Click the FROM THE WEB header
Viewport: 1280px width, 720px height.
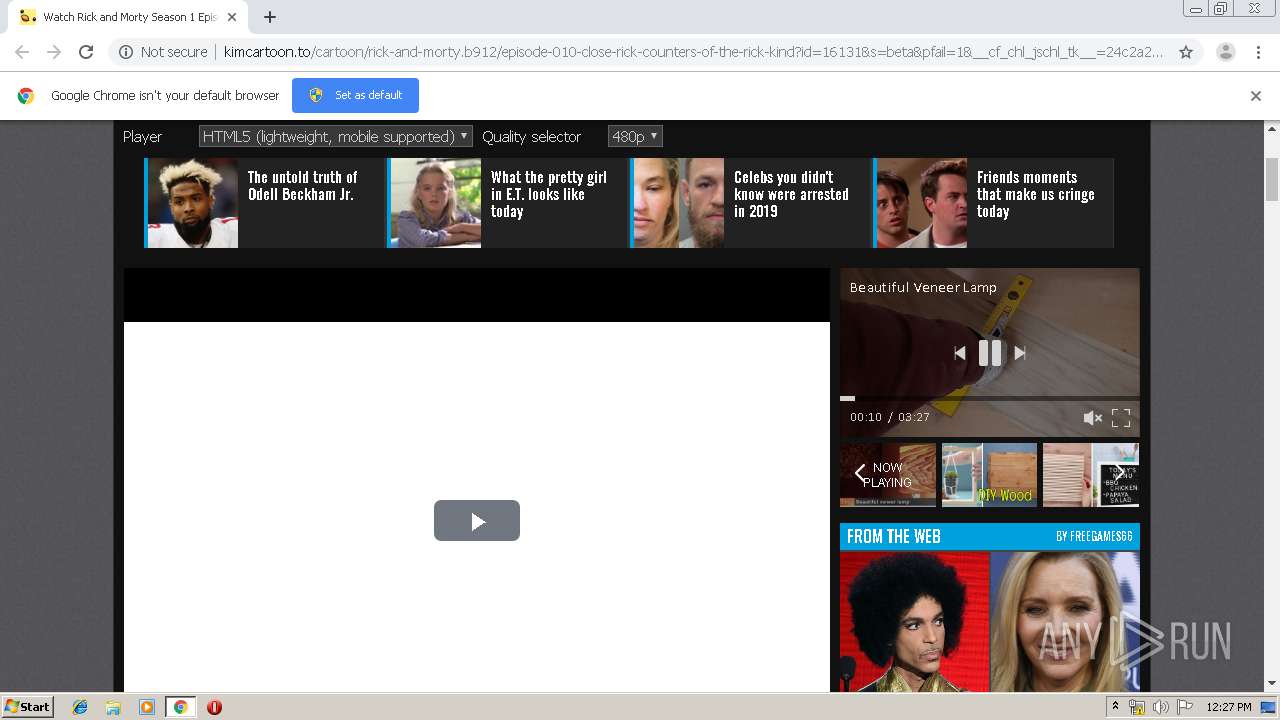coord(894,537)
